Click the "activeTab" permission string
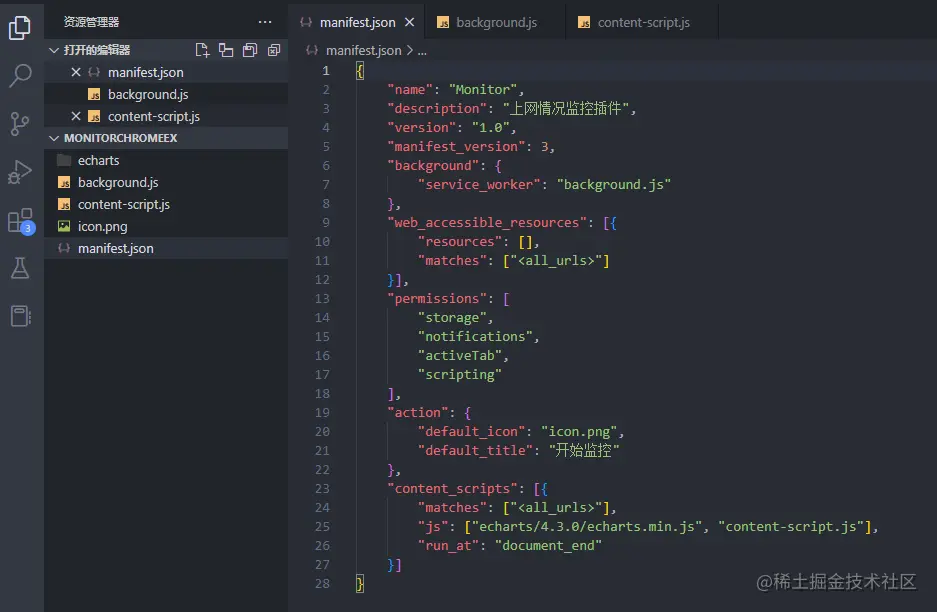The width and height of the screenshot is (937, 612). tap(460, 356)
